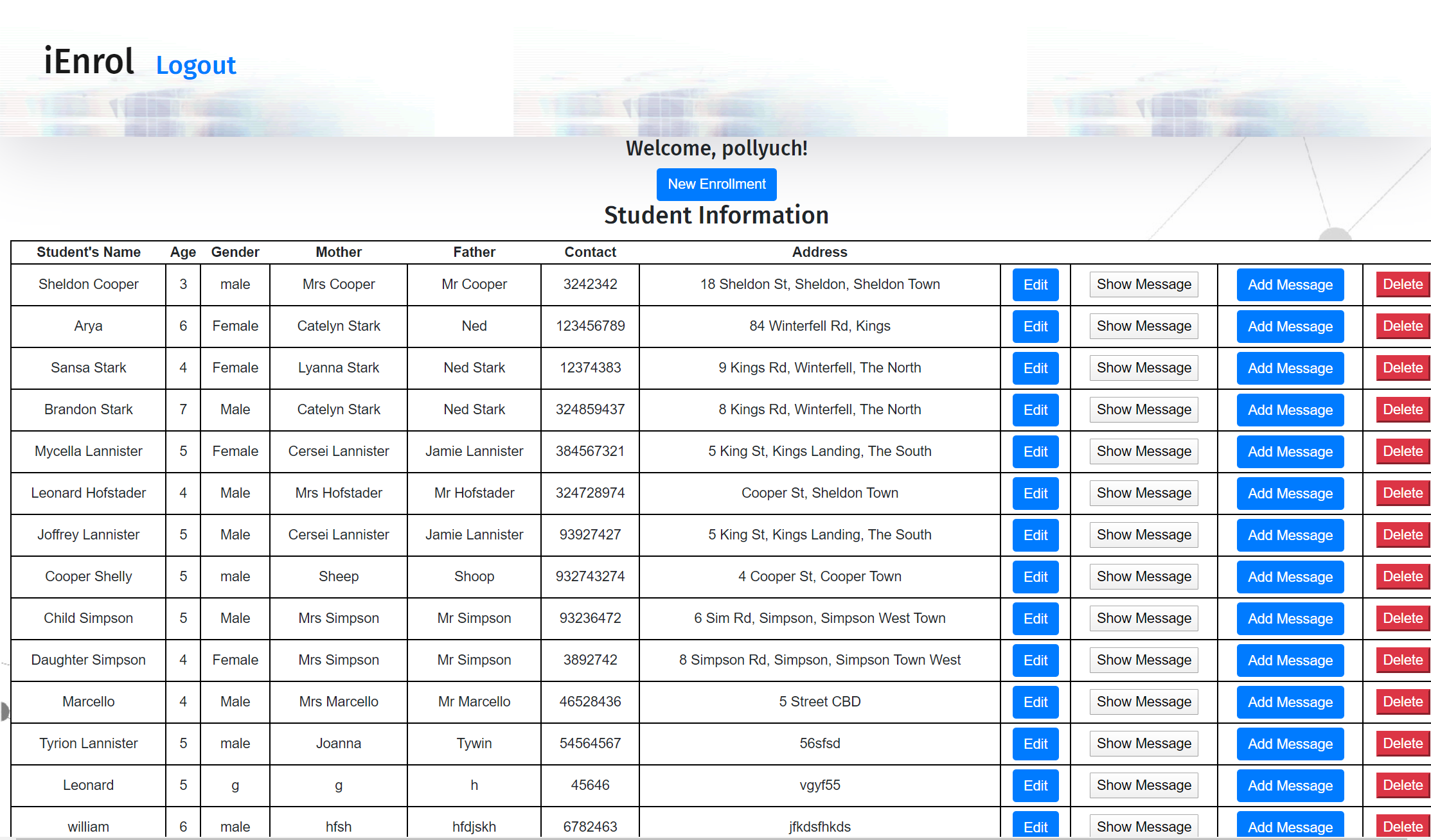Click the Logout link
Viewport: 1431px width, 840px height.
pyautogui.click(x=196, y=66)
